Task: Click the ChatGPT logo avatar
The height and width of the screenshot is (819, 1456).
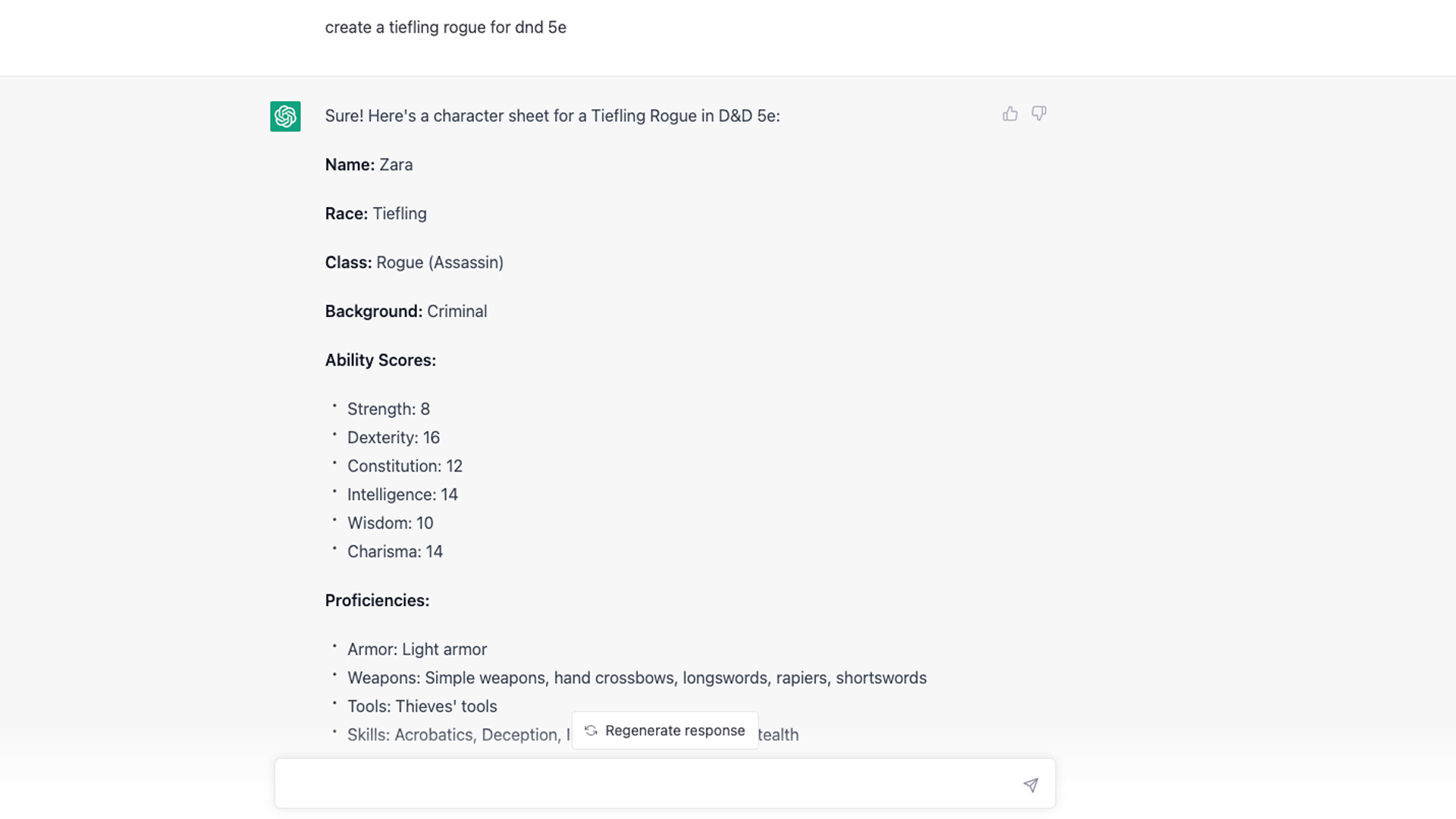Action: [x=285, y=116]
